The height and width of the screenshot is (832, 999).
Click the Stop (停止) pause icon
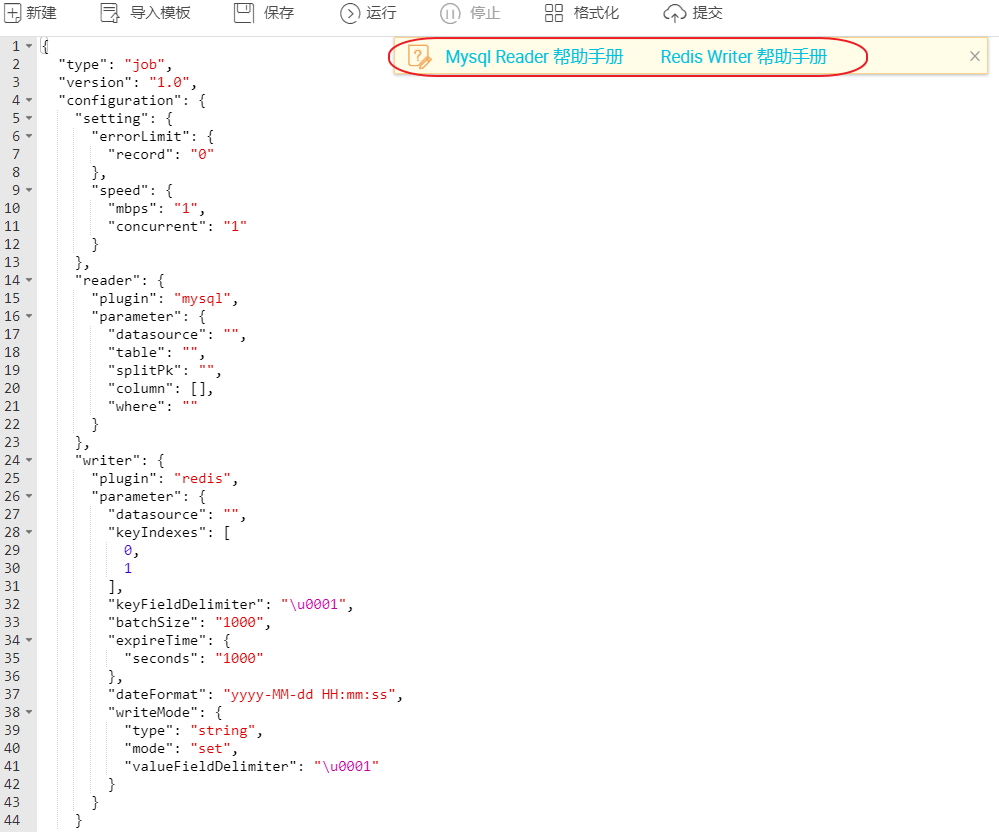click(450, 13)
